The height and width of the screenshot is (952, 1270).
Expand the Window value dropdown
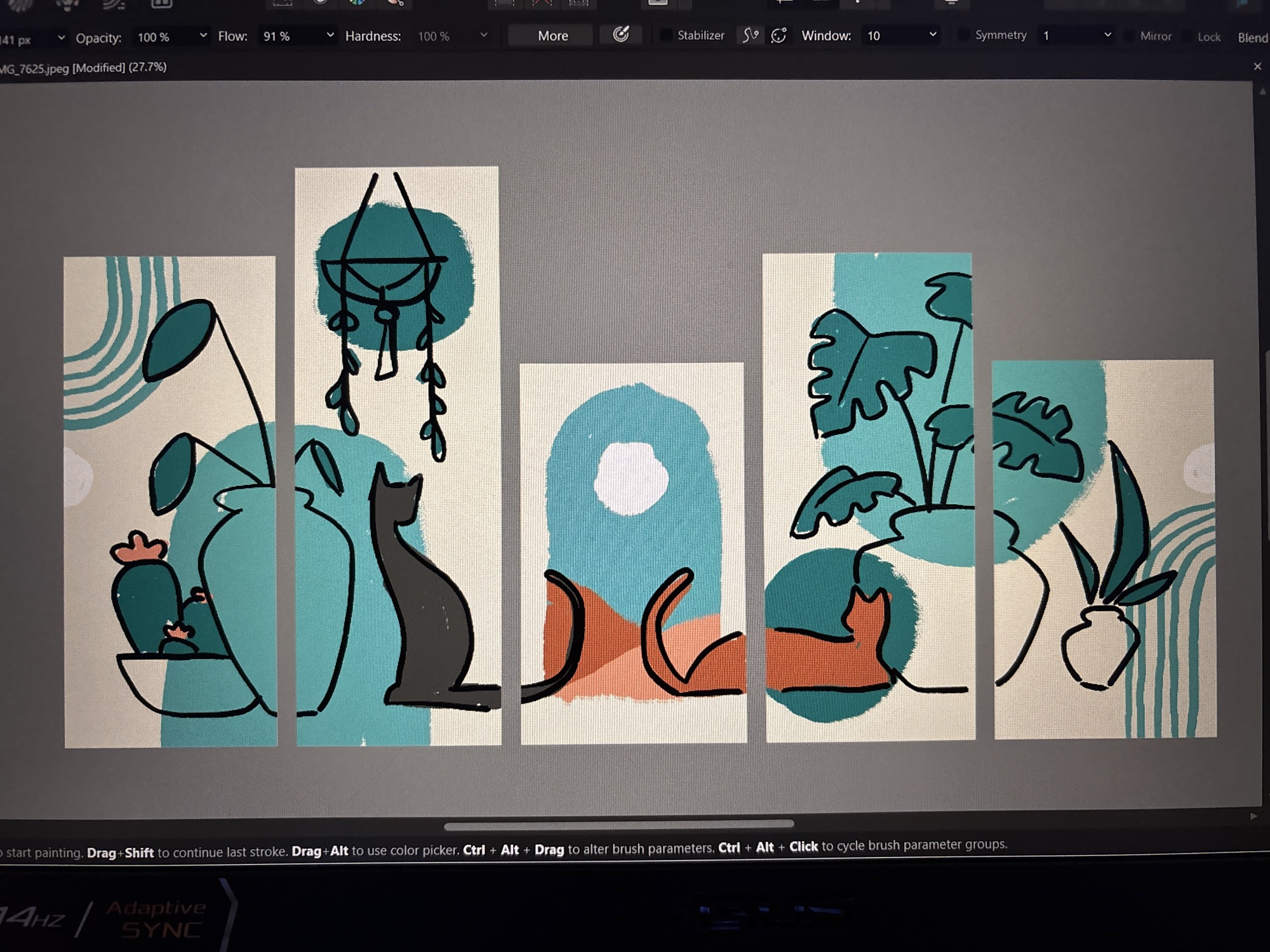(932, 35)
